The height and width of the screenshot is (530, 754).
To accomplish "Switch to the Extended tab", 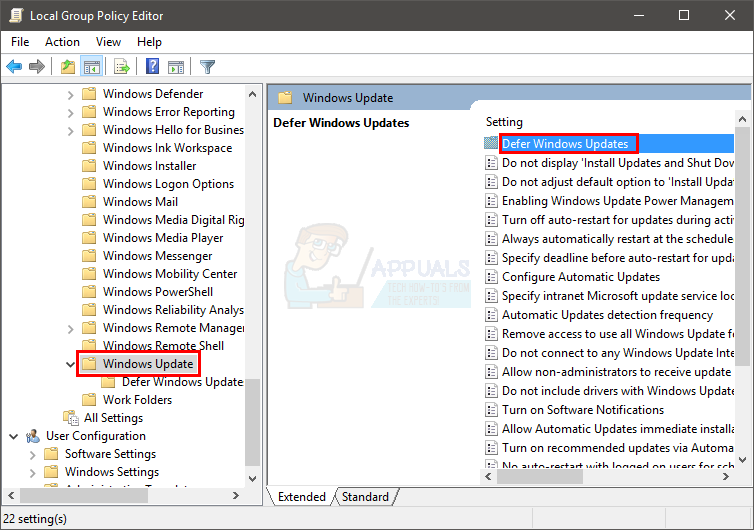I will [x=302, y=496].
